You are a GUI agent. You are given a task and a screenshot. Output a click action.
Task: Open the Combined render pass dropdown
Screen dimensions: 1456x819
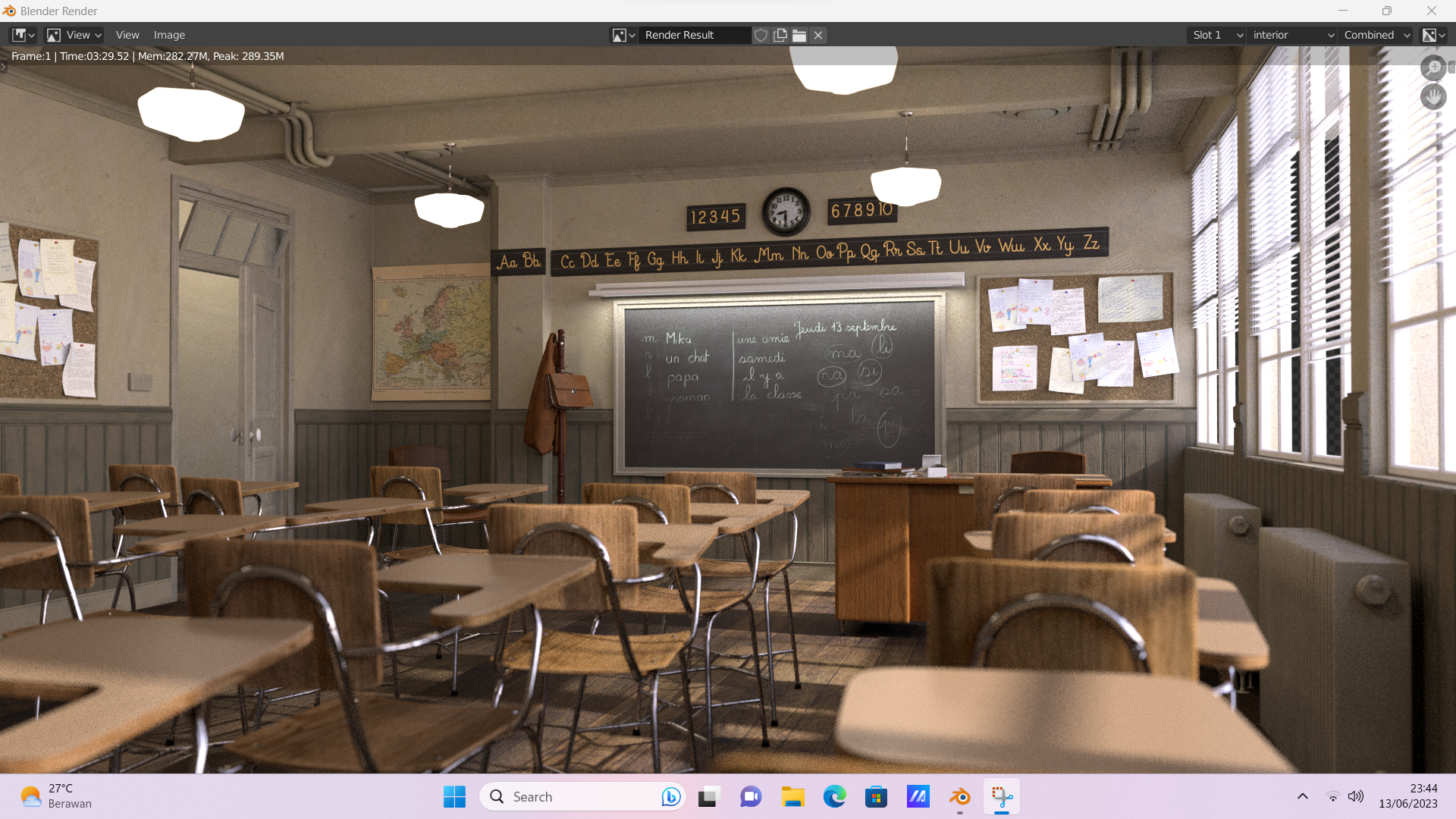1376,35
